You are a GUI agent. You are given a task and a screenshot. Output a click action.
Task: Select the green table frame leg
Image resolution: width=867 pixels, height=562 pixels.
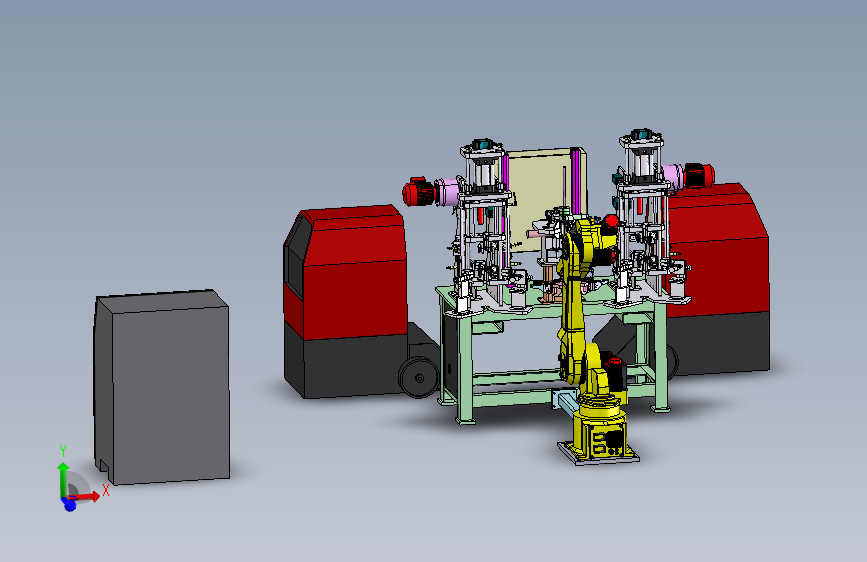coord(464,371)
